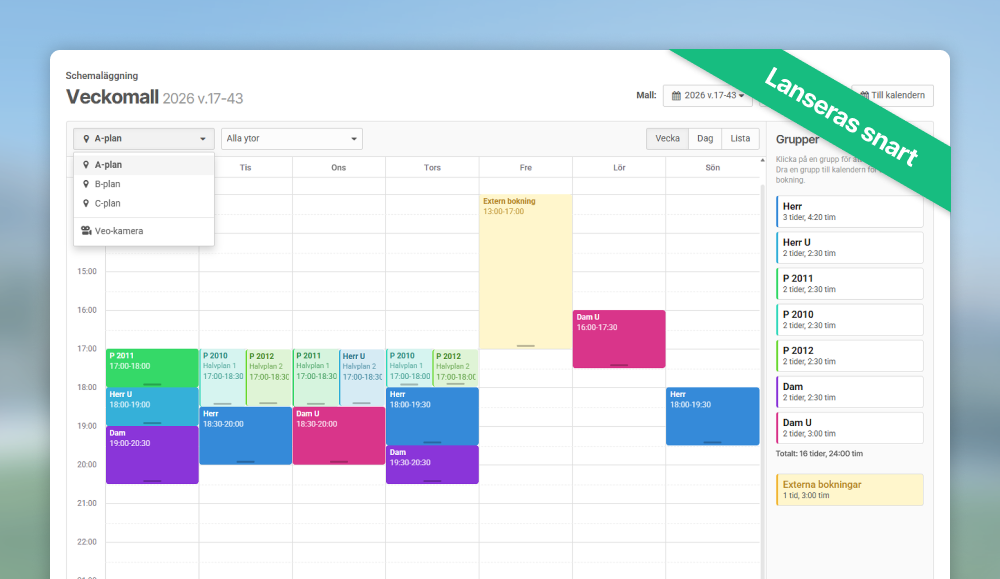Click the C-plan map pin icon
This screenshot has width=1000, height=579.
pos(86,203)
